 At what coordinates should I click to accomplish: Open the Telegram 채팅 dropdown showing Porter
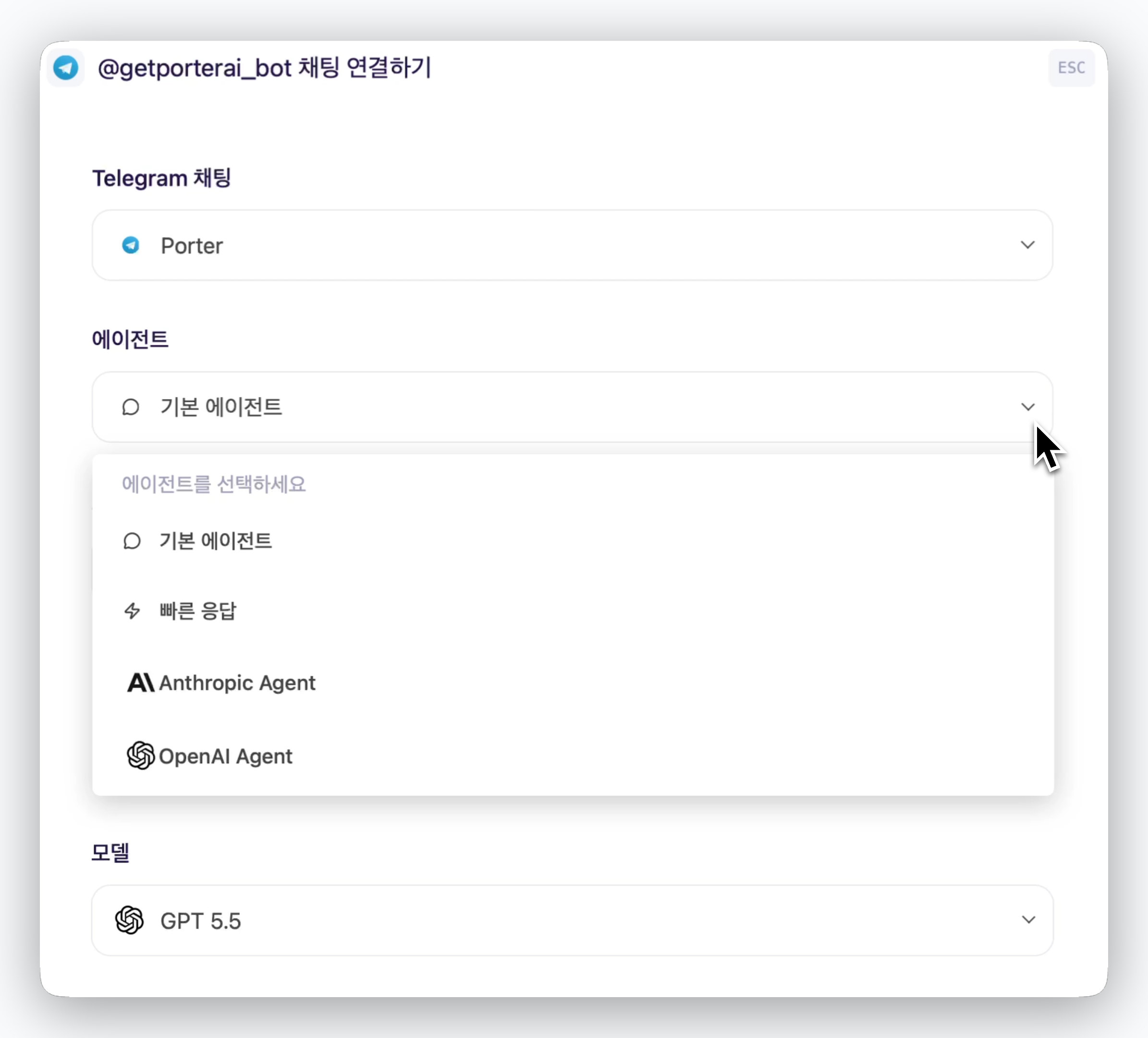[x=572, y=245]
